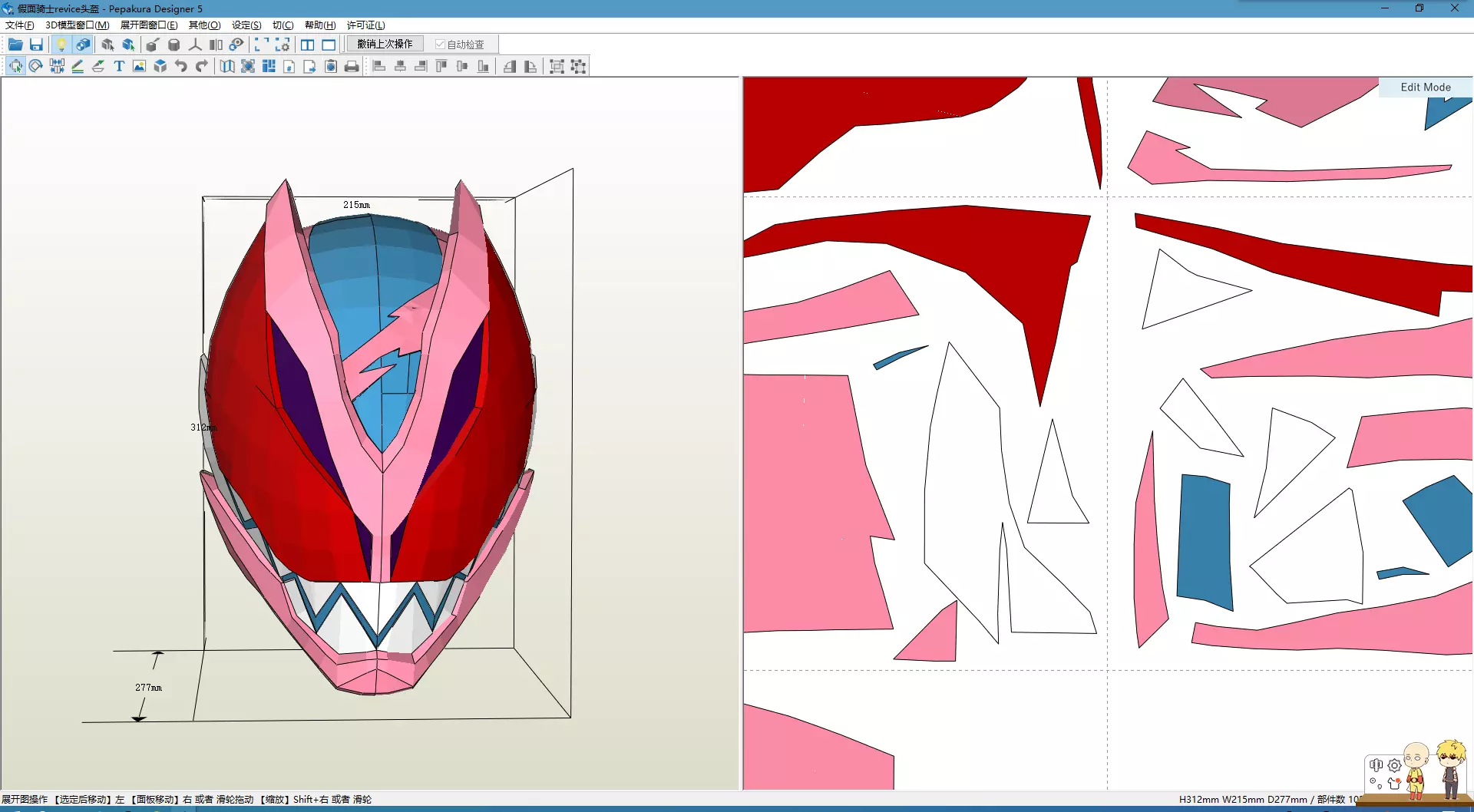1474x812 pixels.
Task: Click the page number sheet icon
Action: pos(289,66)
